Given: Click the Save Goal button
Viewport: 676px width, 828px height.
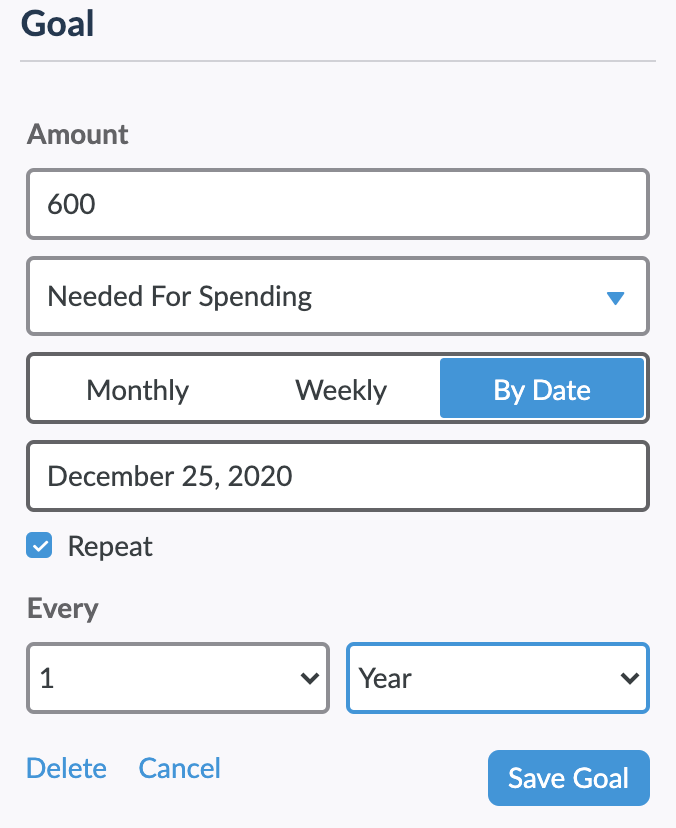Looking at the screenshot, I should coord(569,778).
